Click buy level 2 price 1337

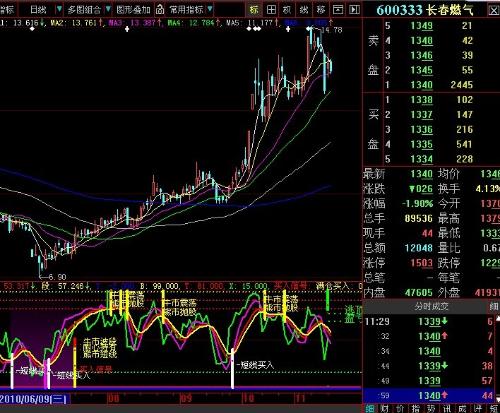pyautogui.click(x=422, y=115)
